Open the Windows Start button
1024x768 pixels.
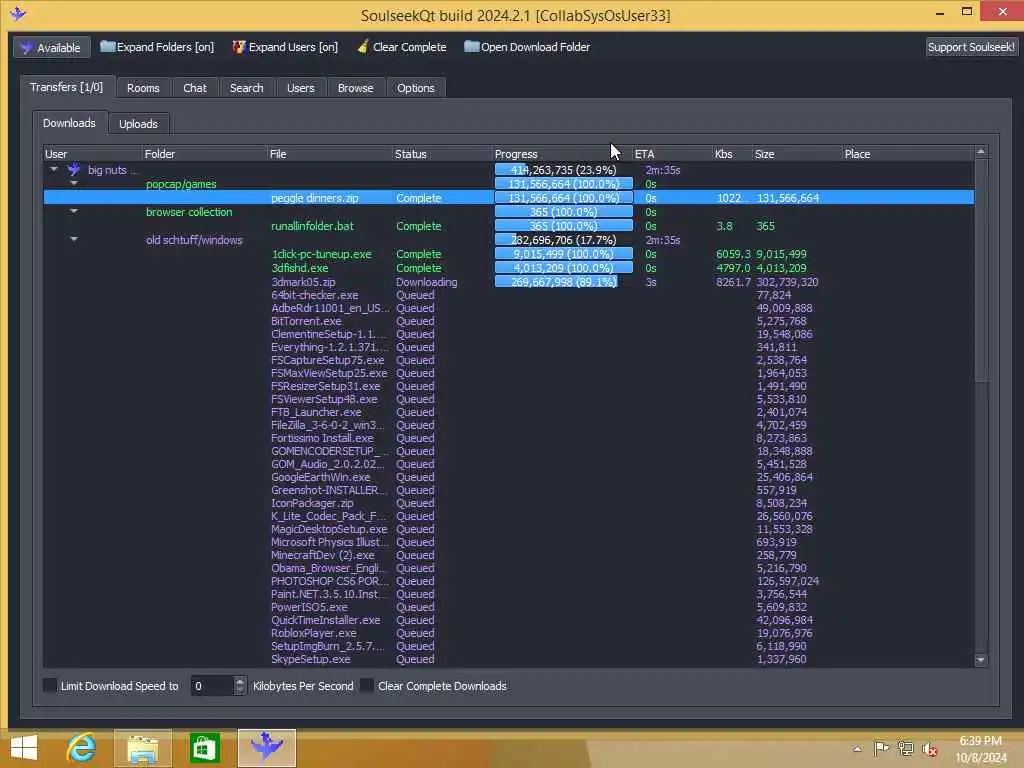[x=24, y=748]
